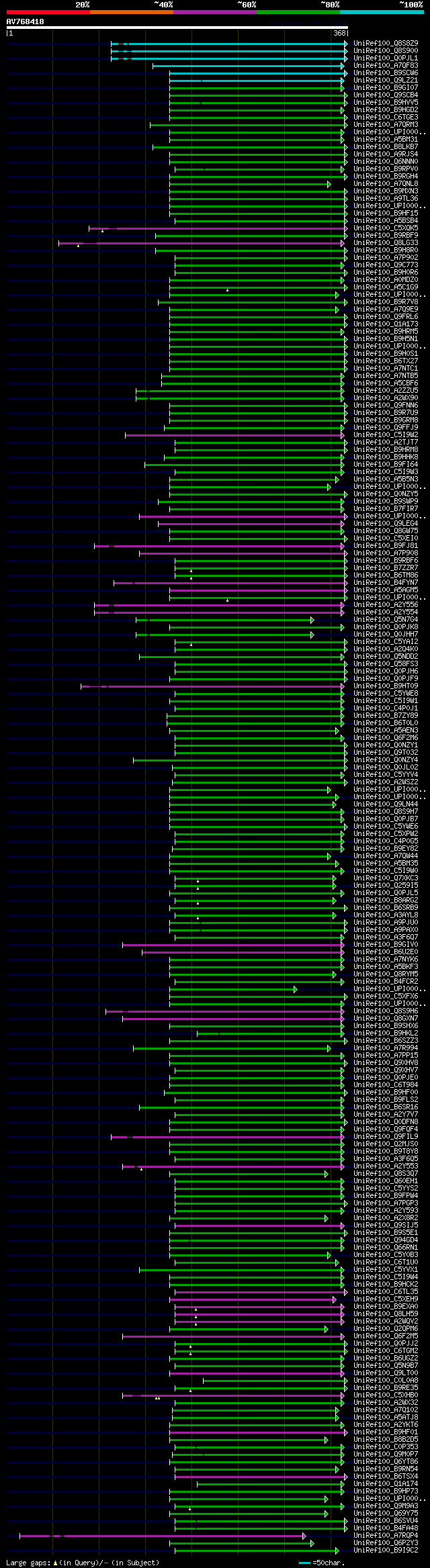Select the UniRef100_Q5N7G4 label
The image size is (430, 1568).
(386, 619)
